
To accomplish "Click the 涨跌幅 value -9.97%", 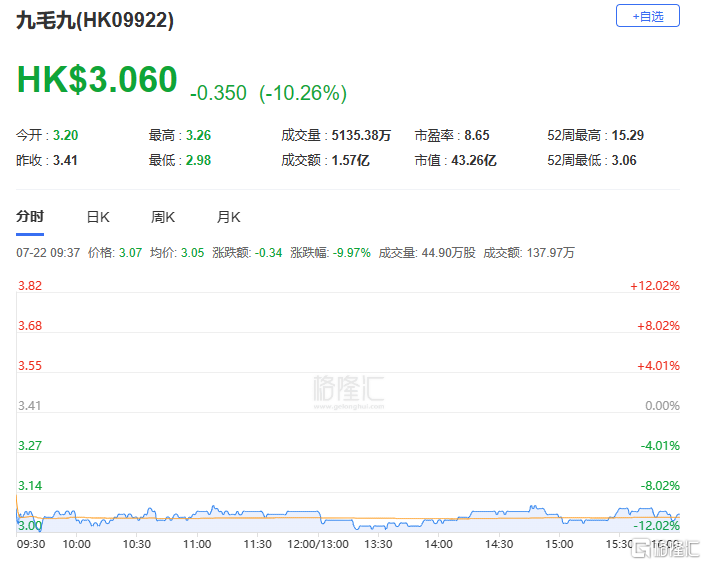I will (352, 253).
